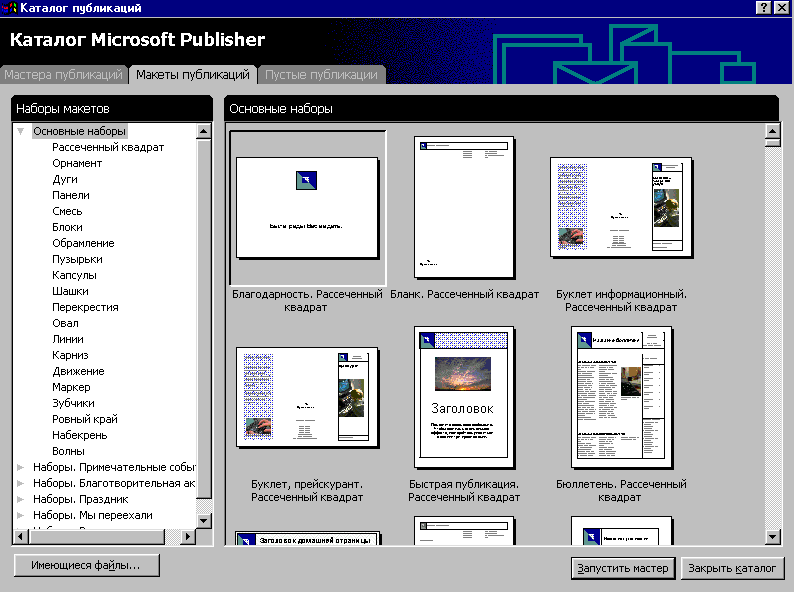The image size is (794, 592).
Task: Pick Карниз design set
Action: coord(70,355)
